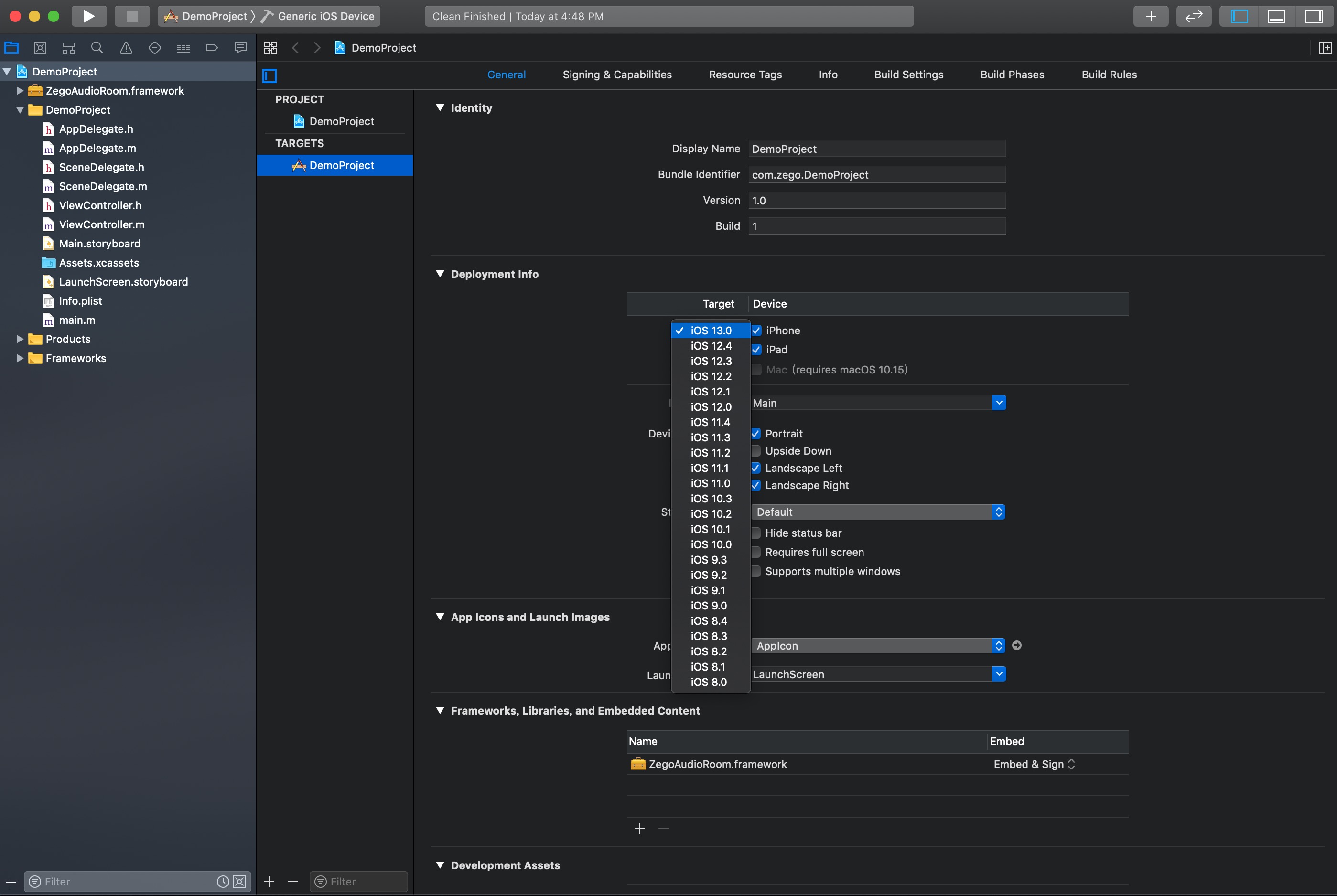The width and height of the screenshot is (1337, 896).
Task: Switch to Build Phases tab
Action: [1012, 75]
